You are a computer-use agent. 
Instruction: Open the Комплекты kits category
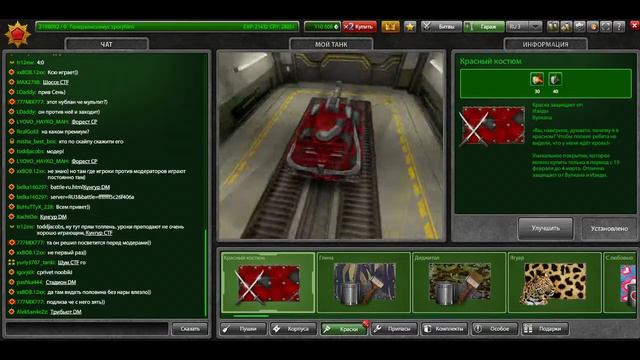click(444, 329)
